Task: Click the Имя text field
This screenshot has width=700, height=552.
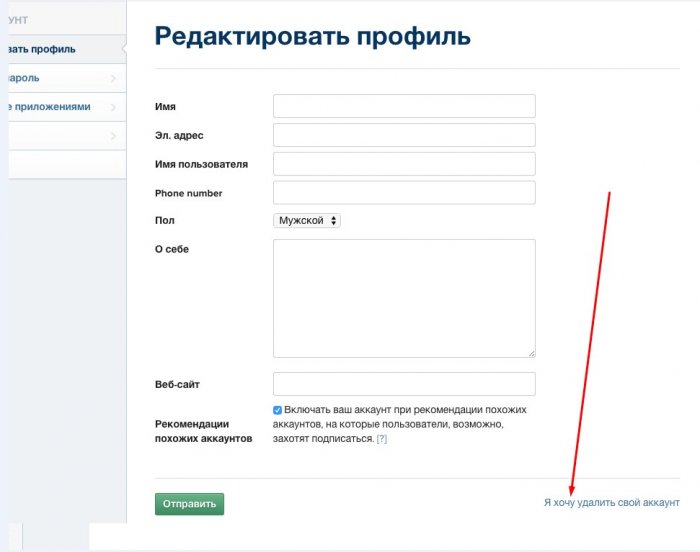Action: pos(404,106)
